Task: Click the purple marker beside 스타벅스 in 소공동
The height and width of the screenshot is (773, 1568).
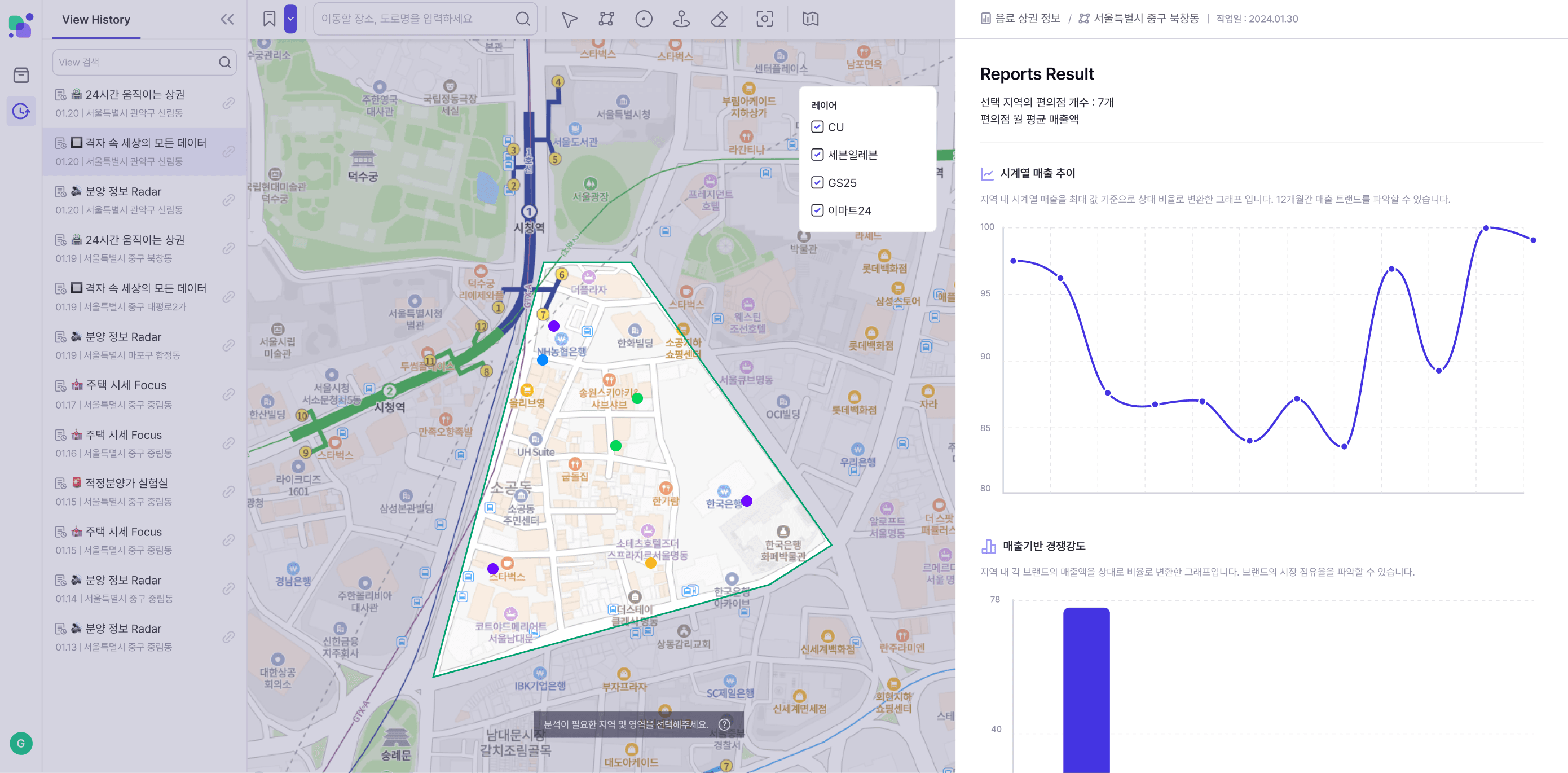Action: [x=493, y=568]
